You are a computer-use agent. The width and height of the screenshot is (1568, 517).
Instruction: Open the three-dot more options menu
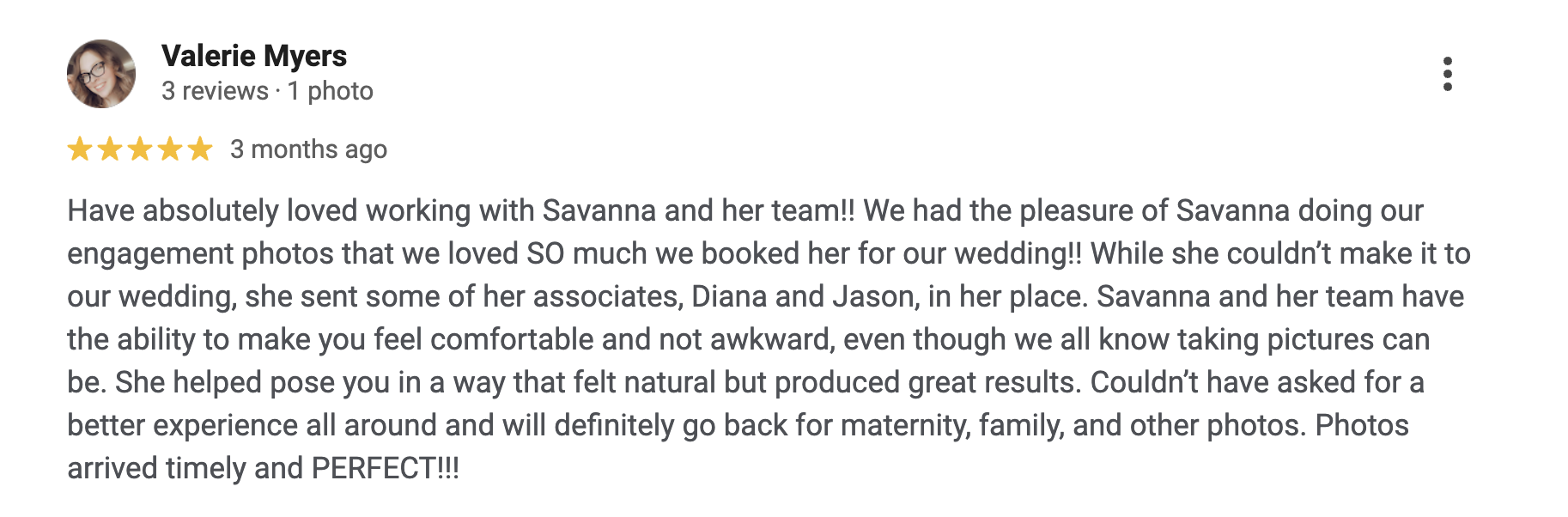coord(1447,74)
